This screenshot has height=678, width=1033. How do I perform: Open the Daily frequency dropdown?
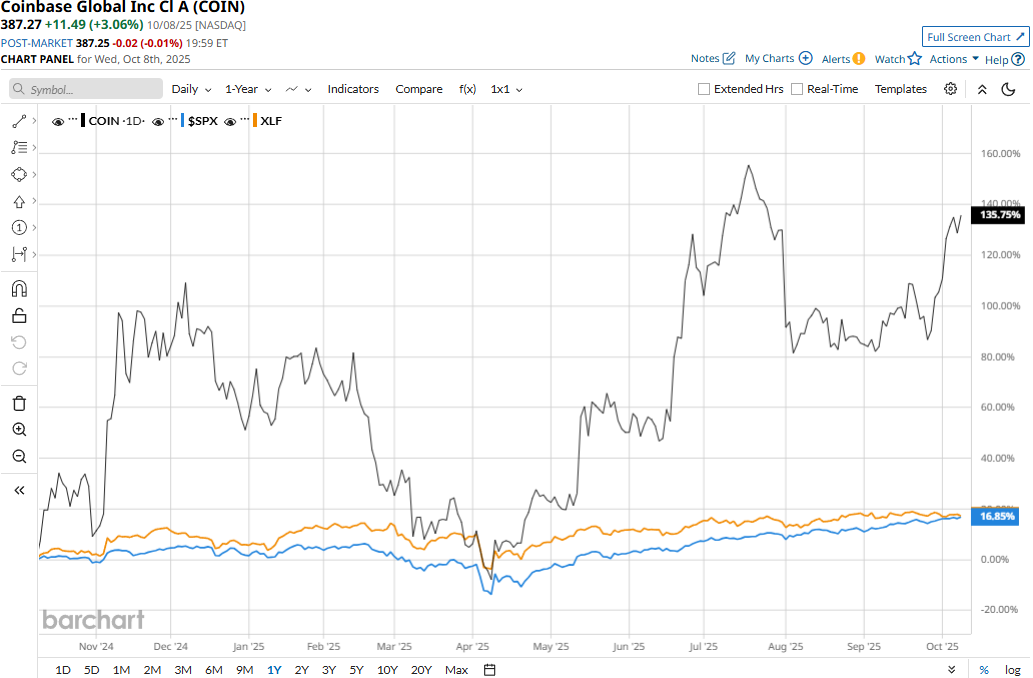[x=192, y=89]
